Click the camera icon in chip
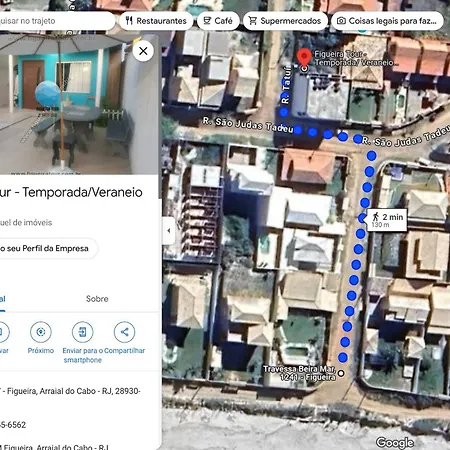This screenshot has width=450, height=450. (x=341, y=21)
